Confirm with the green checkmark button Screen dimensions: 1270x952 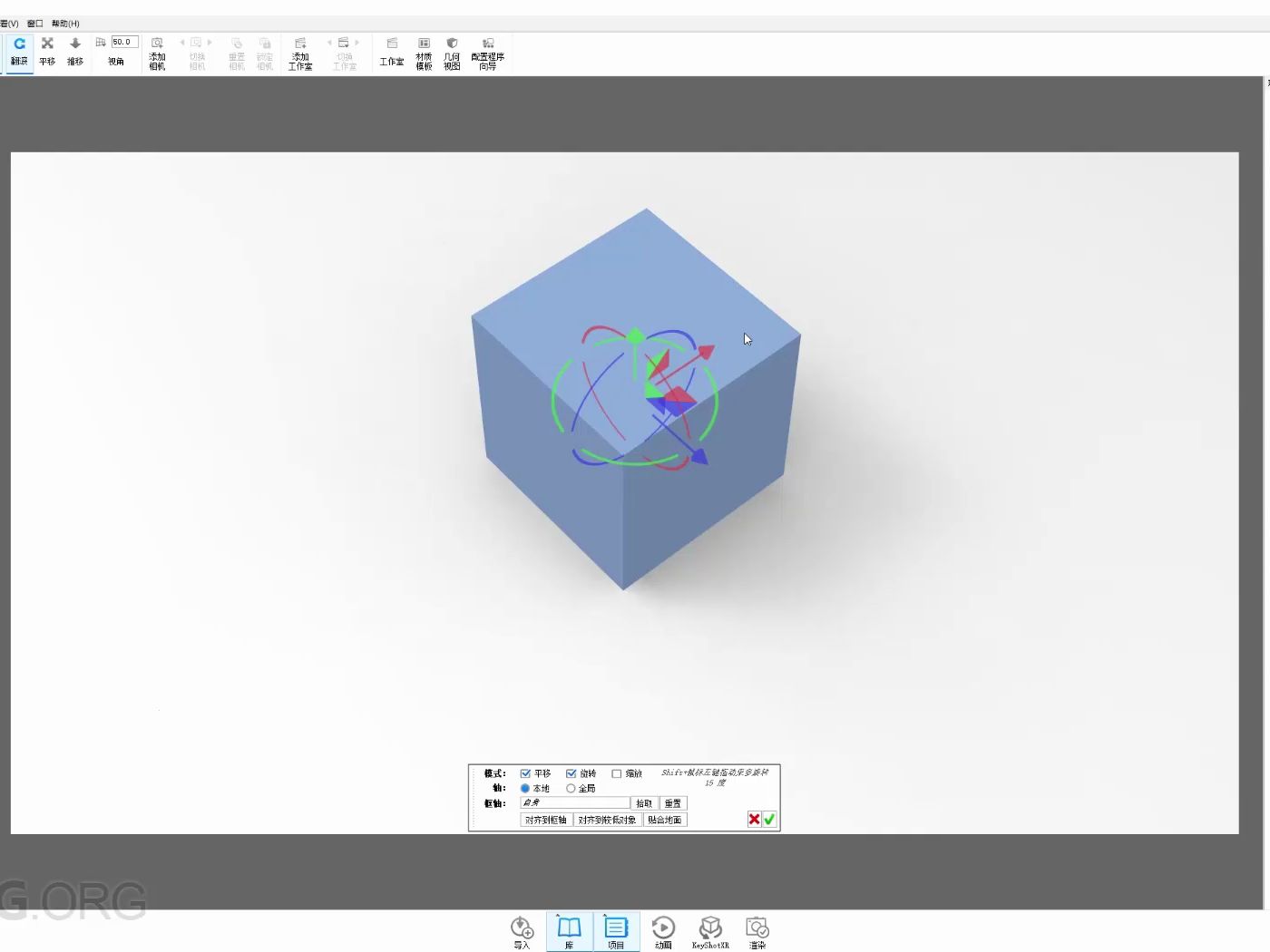[x=769, y=819]
